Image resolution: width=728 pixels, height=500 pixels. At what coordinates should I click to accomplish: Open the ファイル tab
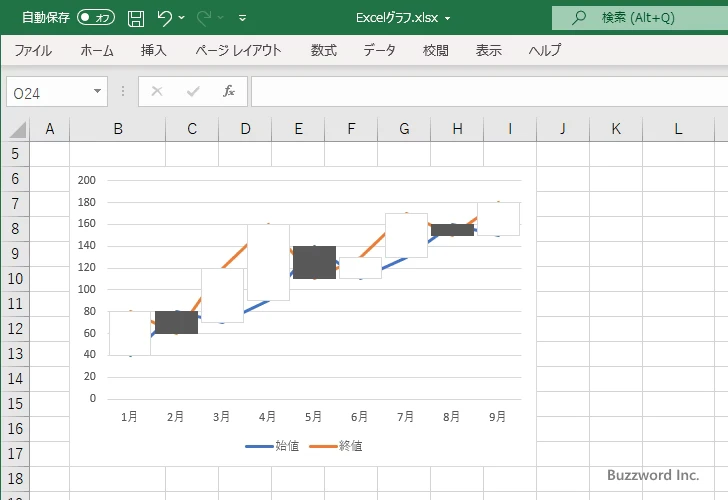pyautogui.click(x=33, y=50)
